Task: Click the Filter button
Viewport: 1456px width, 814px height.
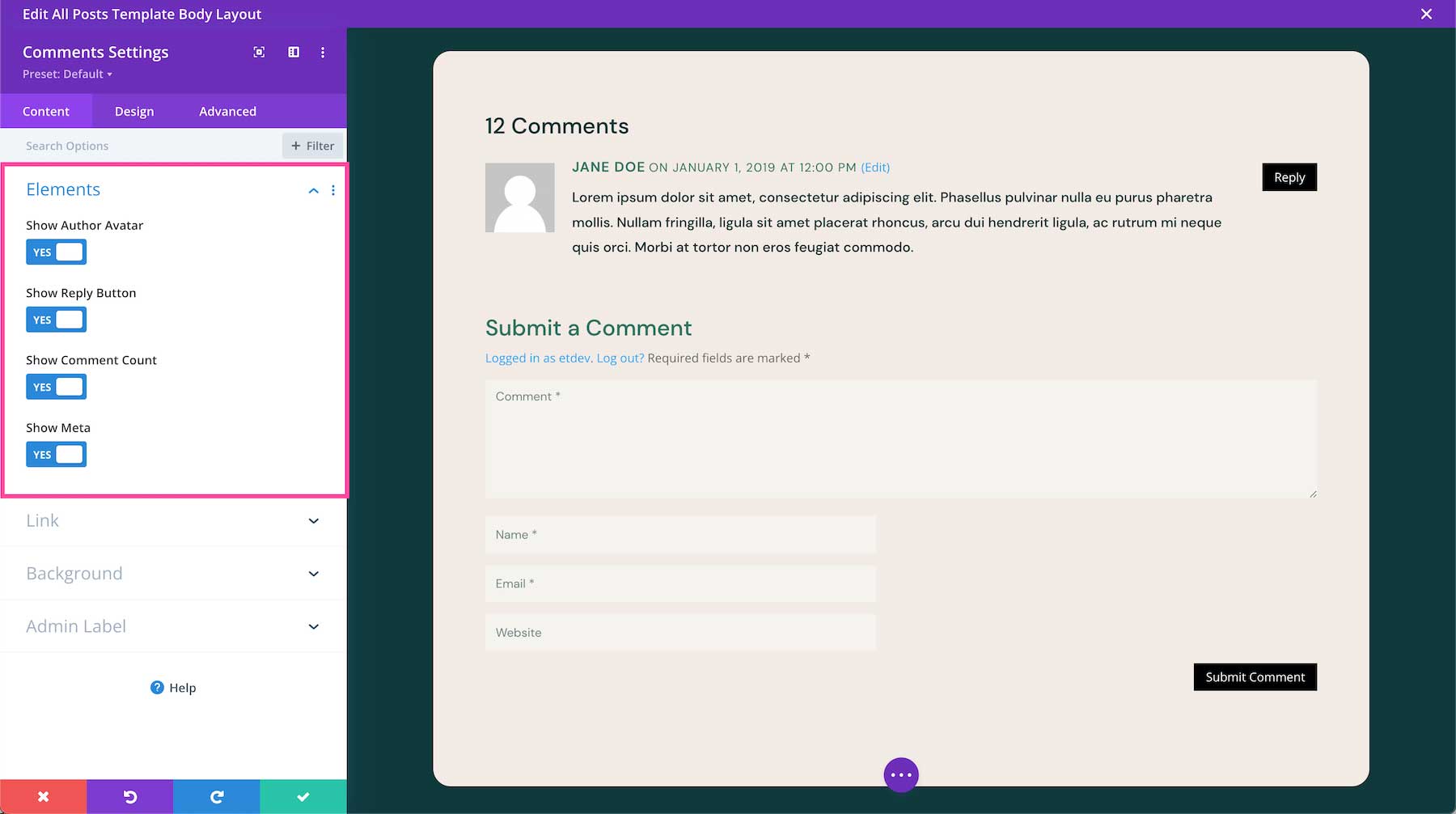Action: click(x=312, y=146)
